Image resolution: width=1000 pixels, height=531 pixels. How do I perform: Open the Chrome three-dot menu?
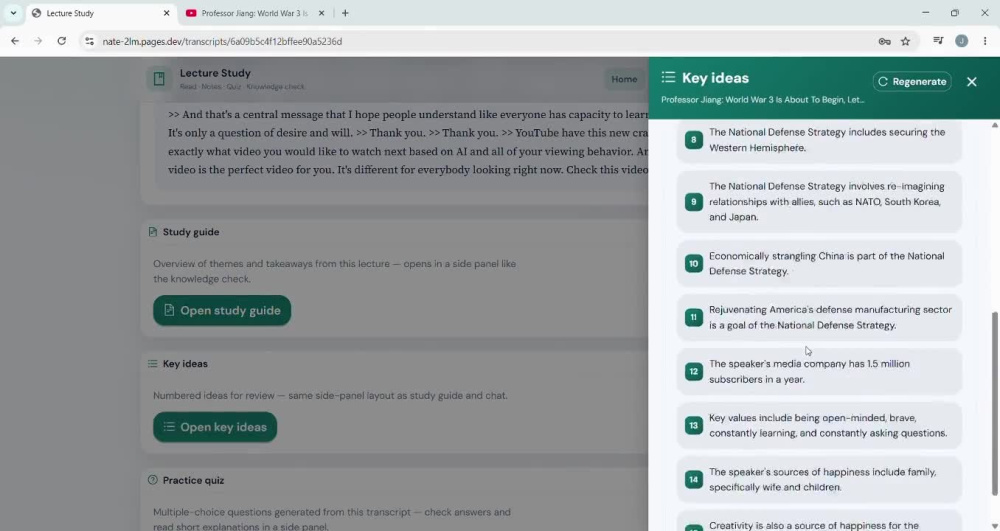pos(985,41)
